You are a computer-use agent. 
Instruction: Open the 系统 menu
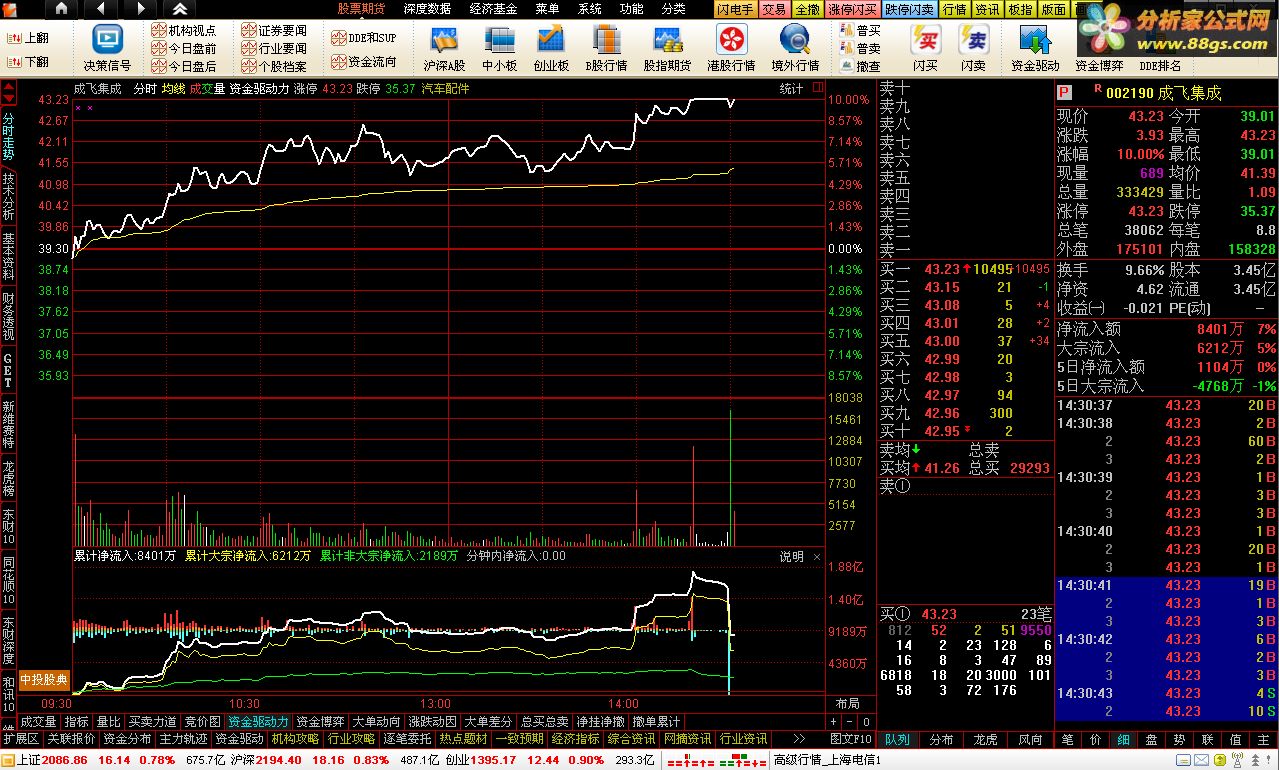tap(590, 9)
